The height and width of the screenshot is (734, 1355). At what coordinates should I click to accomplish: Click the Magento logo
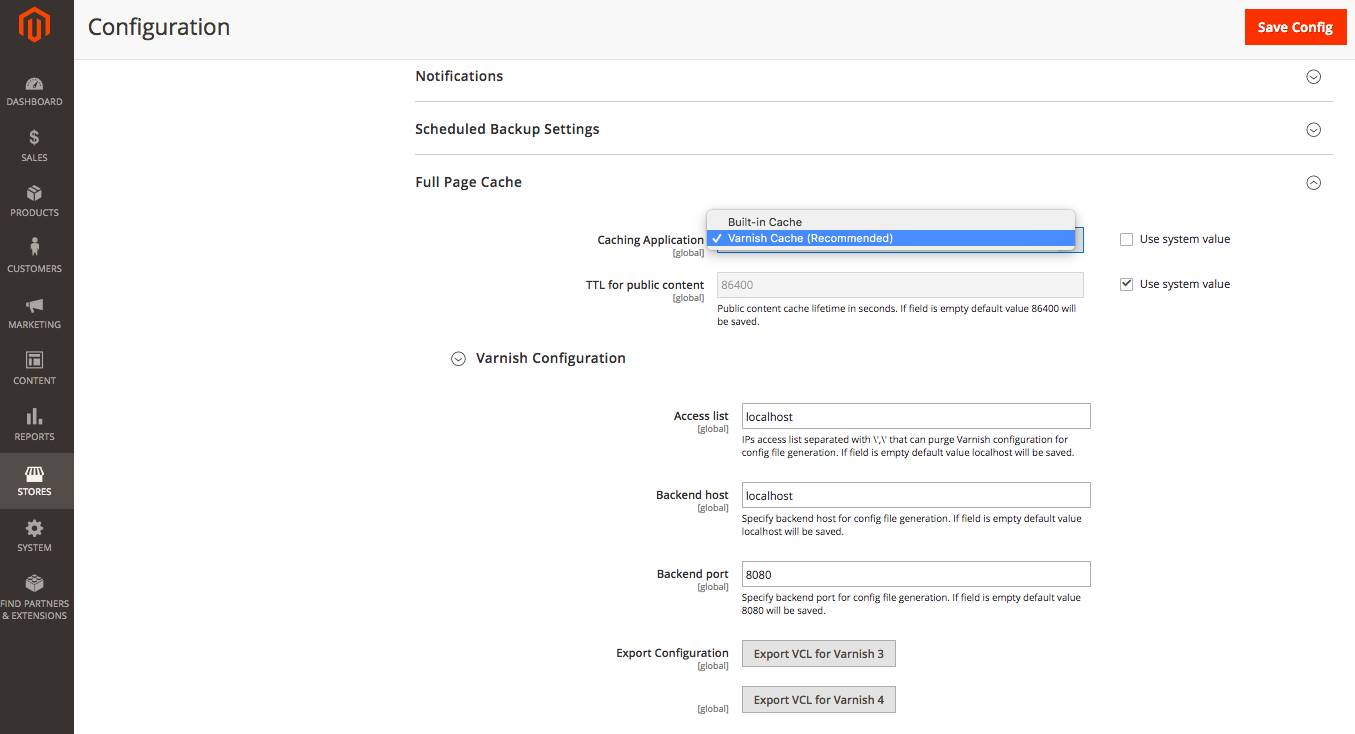click(35, 25)
